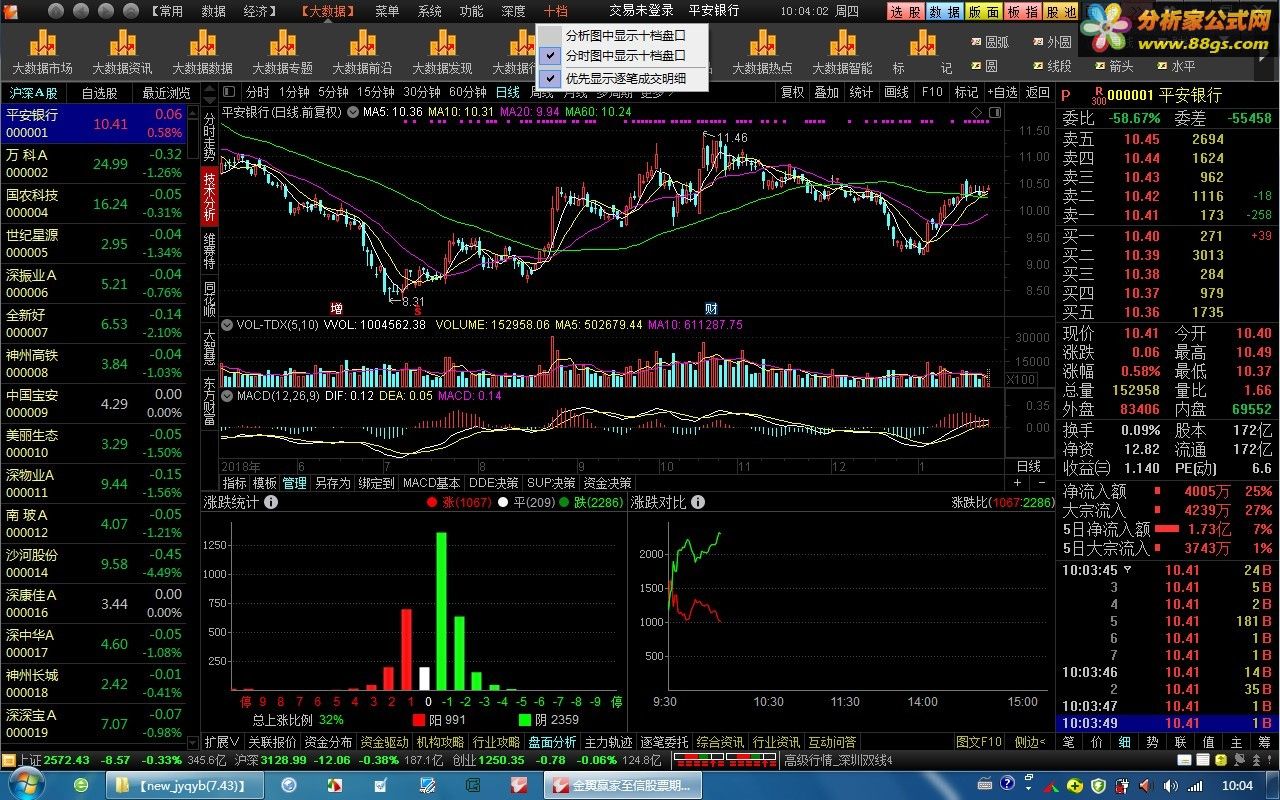Click the MACD基本 template button

pos(432,483)
